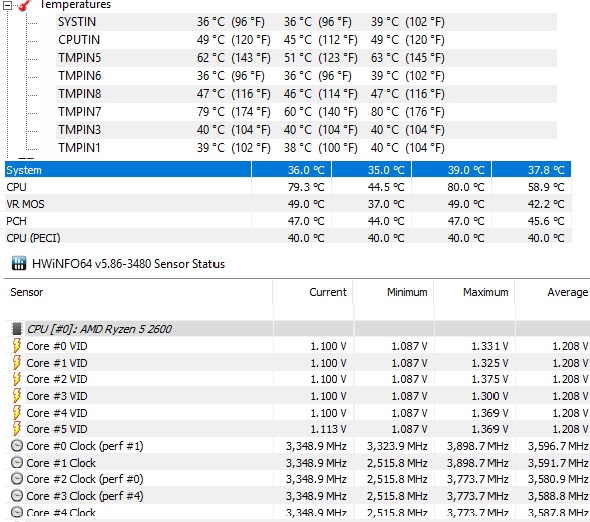Select the Core #2 Clock (perf #0) label
This screenshot has width=590, height=522.
(x=85, y=479)
